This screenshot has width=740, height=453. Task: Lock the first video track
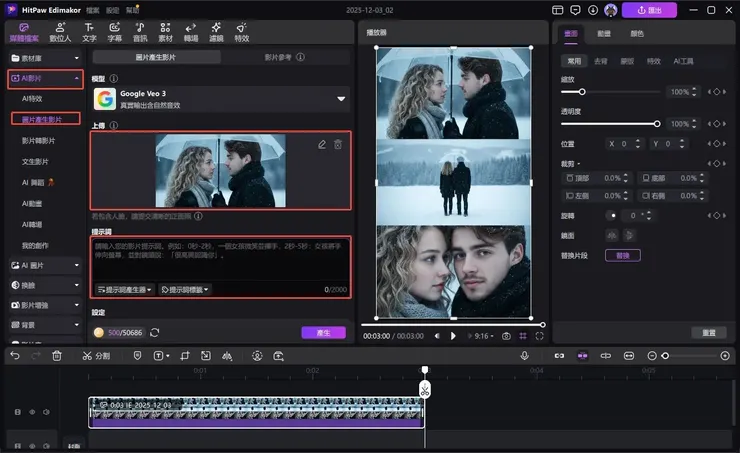[17, 412]
